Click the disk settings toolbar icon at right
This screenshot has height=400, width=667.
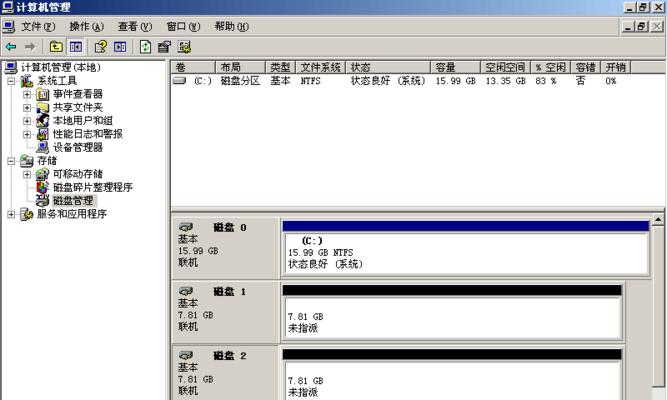point(184,46)
